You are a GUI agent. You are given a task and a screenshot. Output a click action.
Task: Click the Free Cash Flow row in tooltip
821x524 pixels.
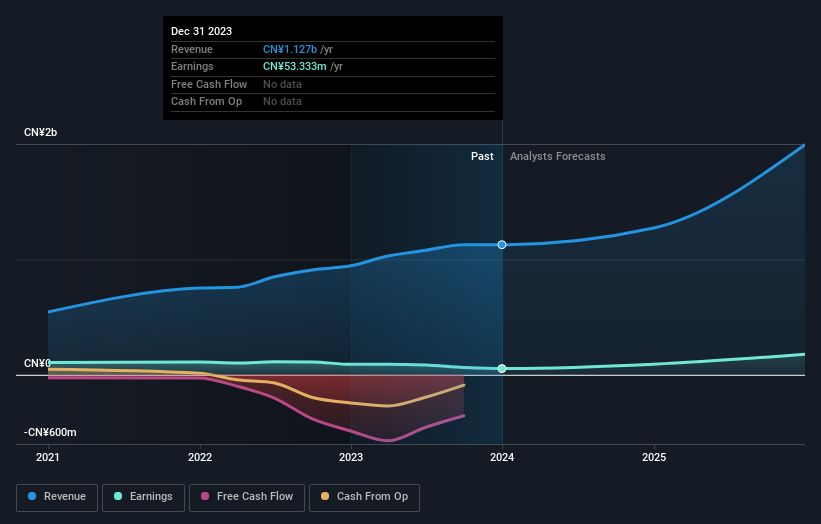pyautogui.click(x=333, y=84)
